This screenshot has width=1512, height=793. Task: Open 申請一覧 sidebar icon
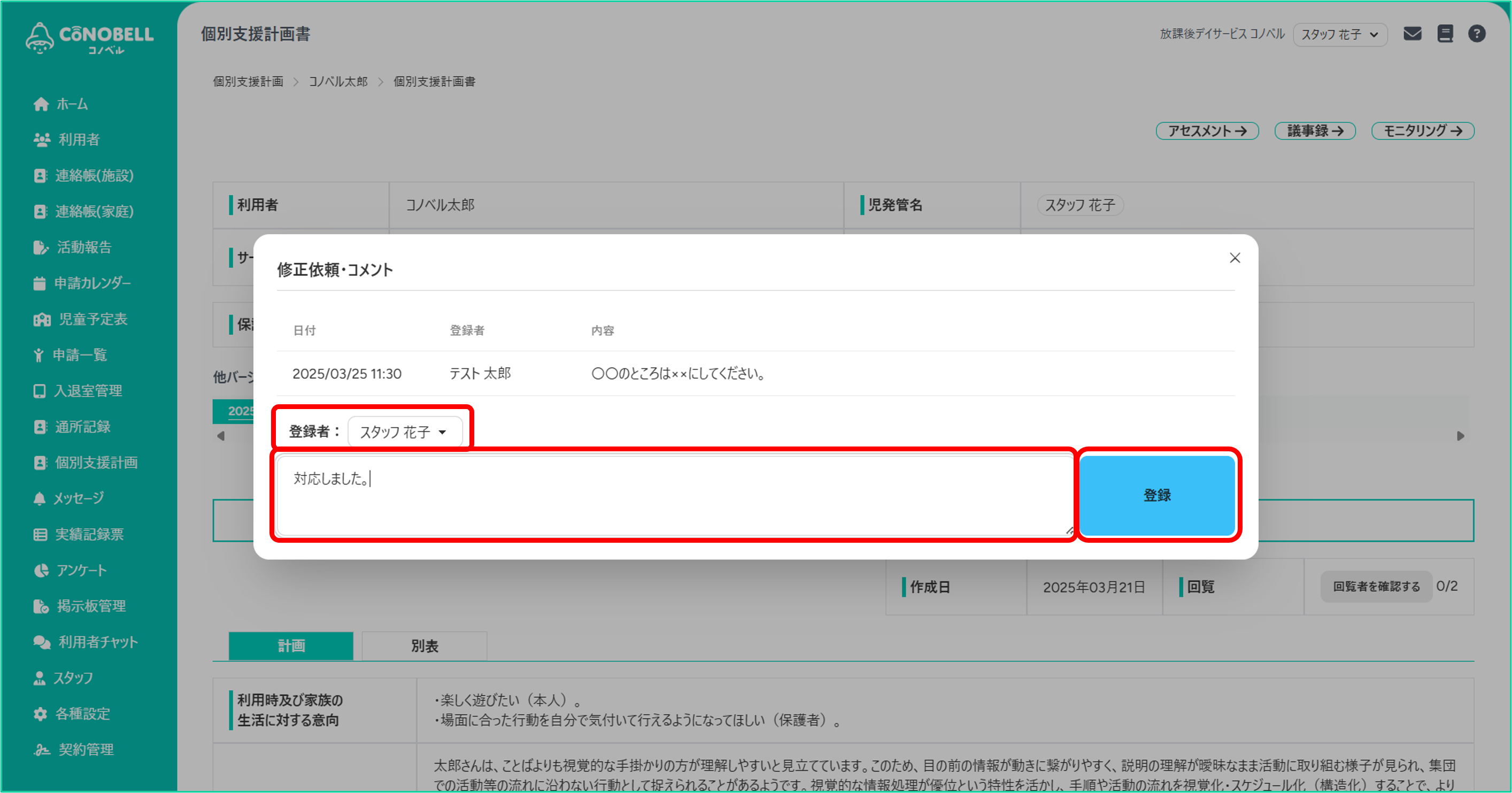(38, 355)
